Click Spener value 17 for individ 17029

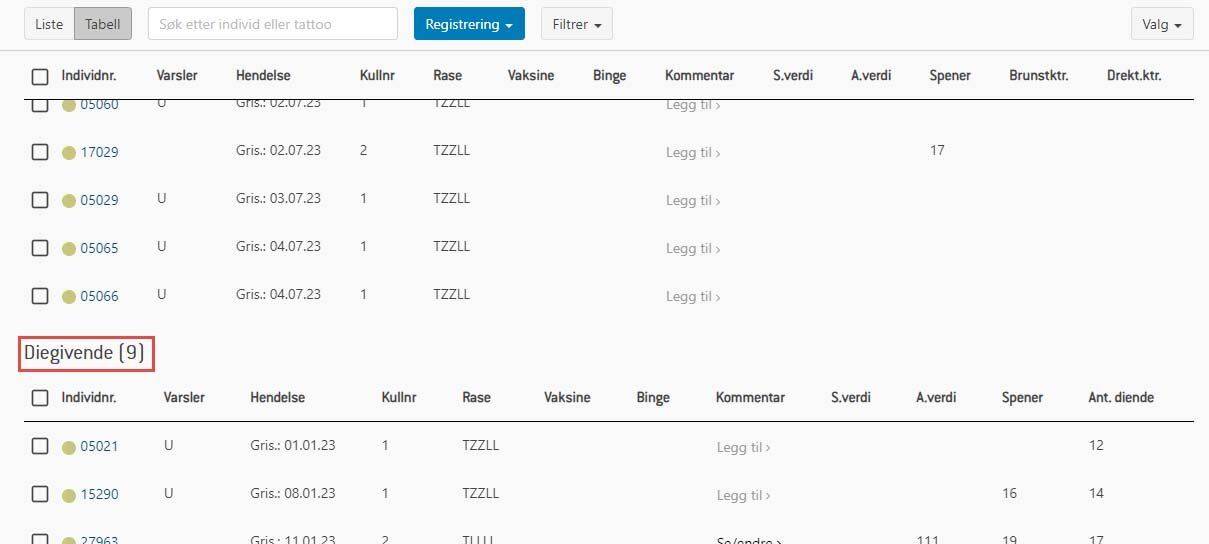click(x=937, y=150)
